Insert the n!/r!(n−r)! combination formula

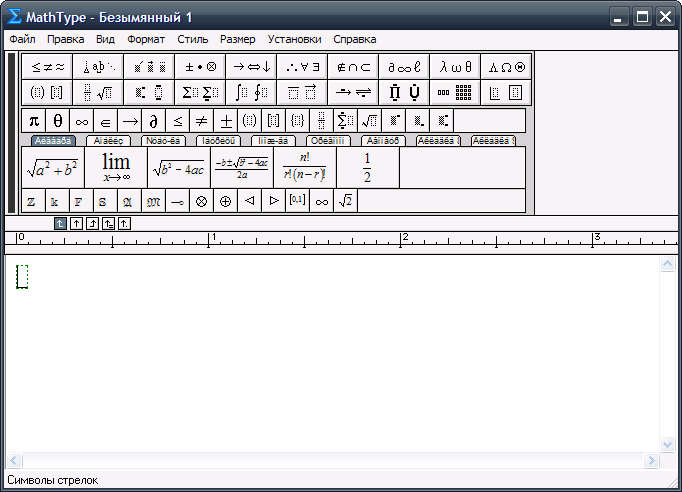[x=304, y=167]
